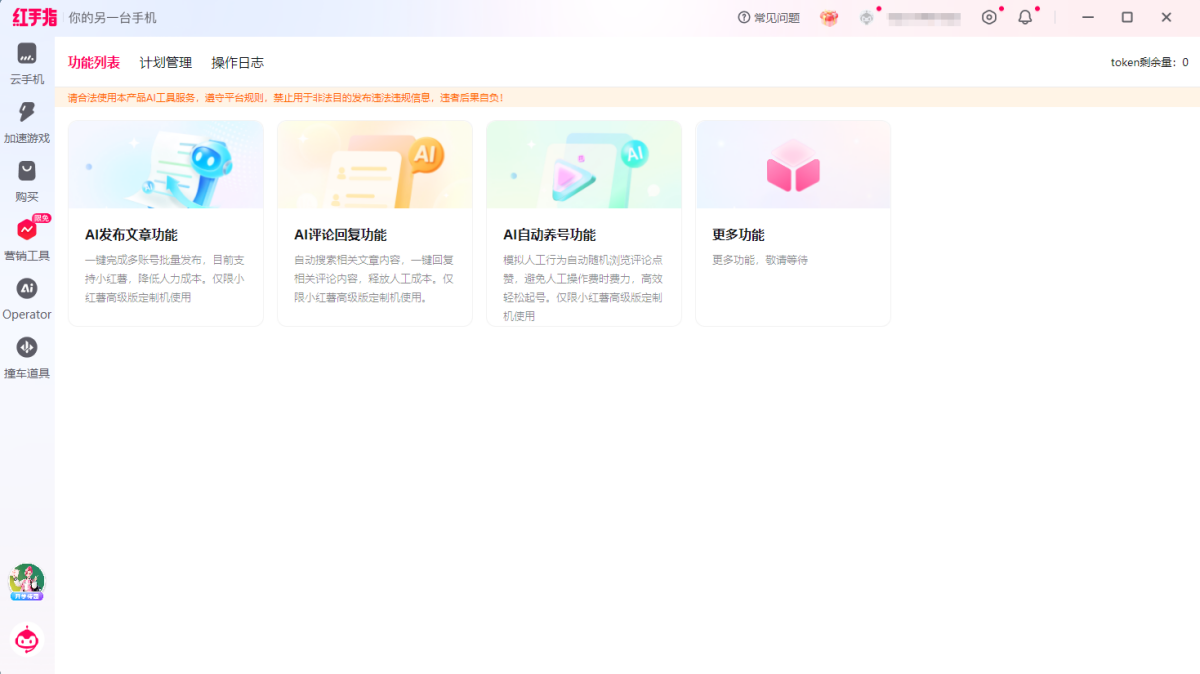Click the 更多功能 title
The width and height of the screenshot is (1200, 674).
coord(738,235)
